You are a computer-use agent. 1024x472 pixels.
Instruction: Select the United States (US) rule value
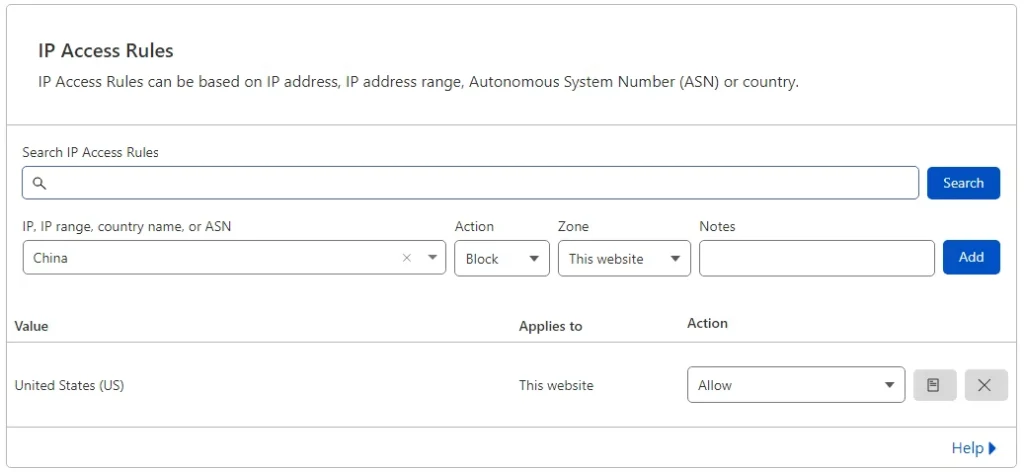pos(69,385)
